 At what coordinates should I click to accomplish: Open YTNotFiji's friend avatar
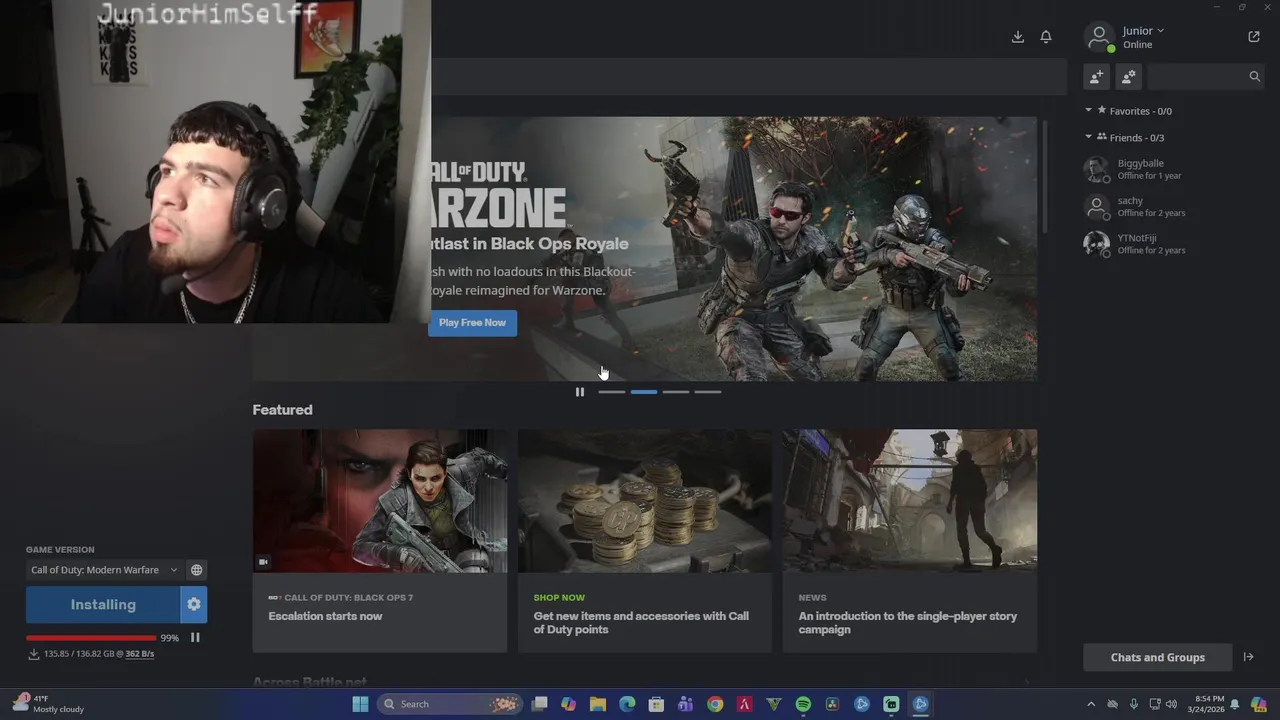(x=1097, y=244)
